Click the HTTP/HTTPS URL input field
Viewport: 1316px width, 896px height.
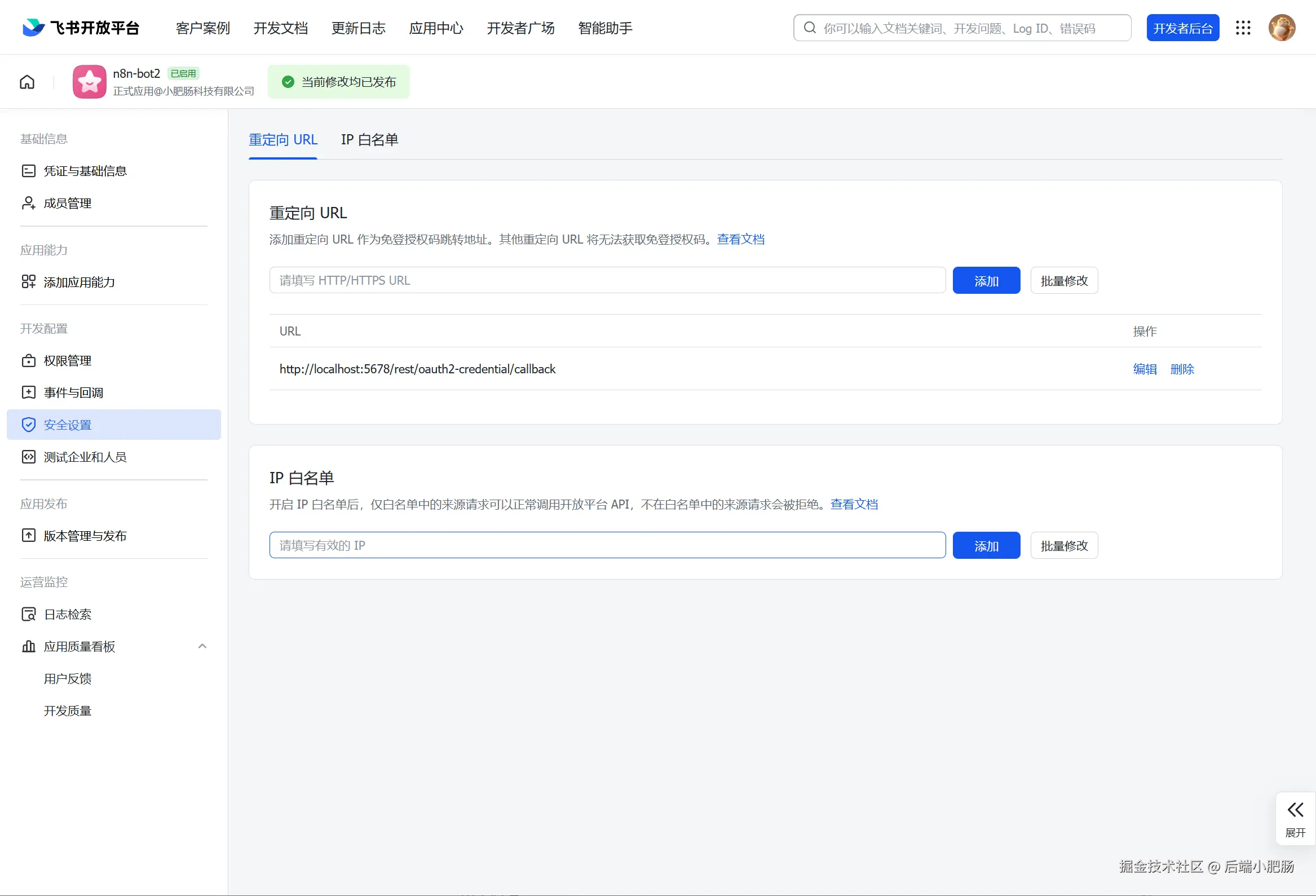click(607, 281)
